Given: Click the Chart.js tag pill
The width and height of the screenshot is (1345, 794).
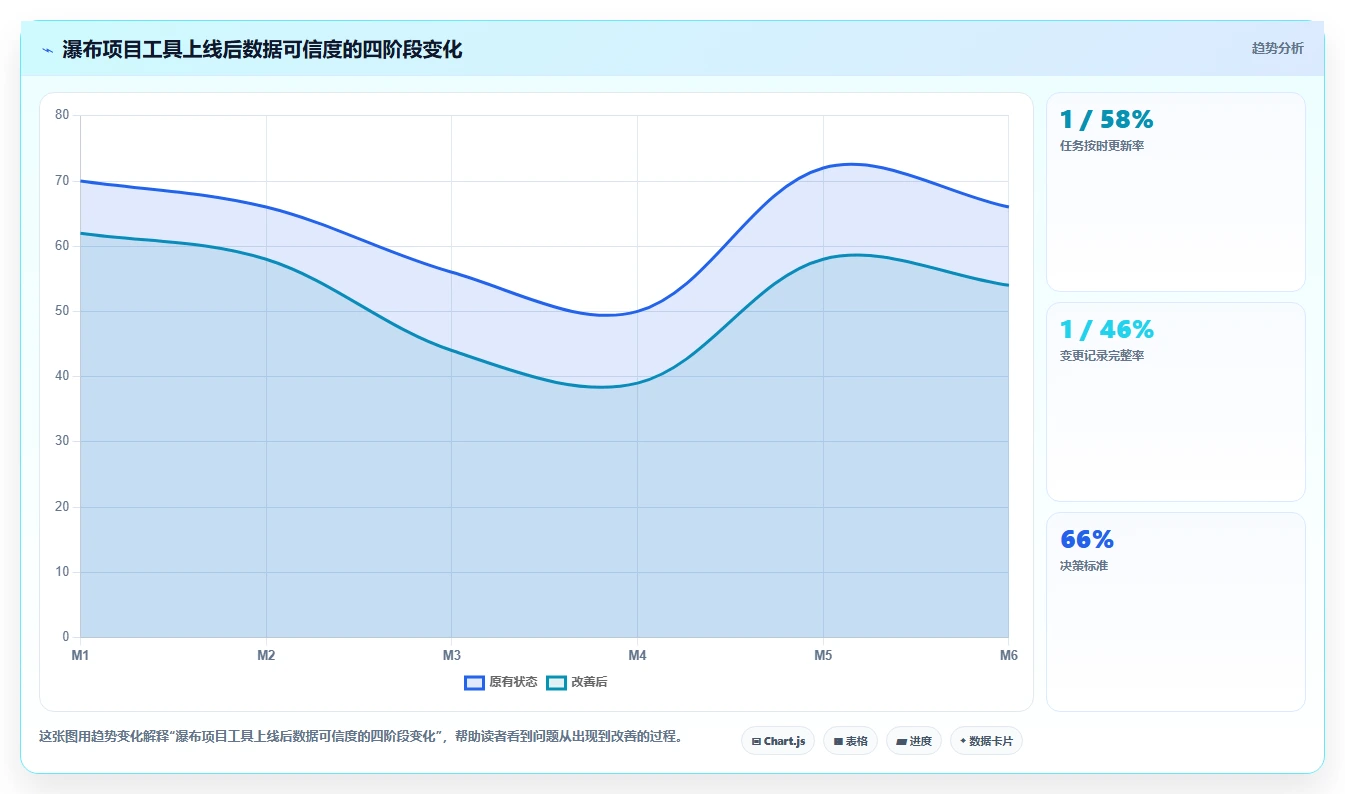Looking at the screenshot, I should coord(778,741).
